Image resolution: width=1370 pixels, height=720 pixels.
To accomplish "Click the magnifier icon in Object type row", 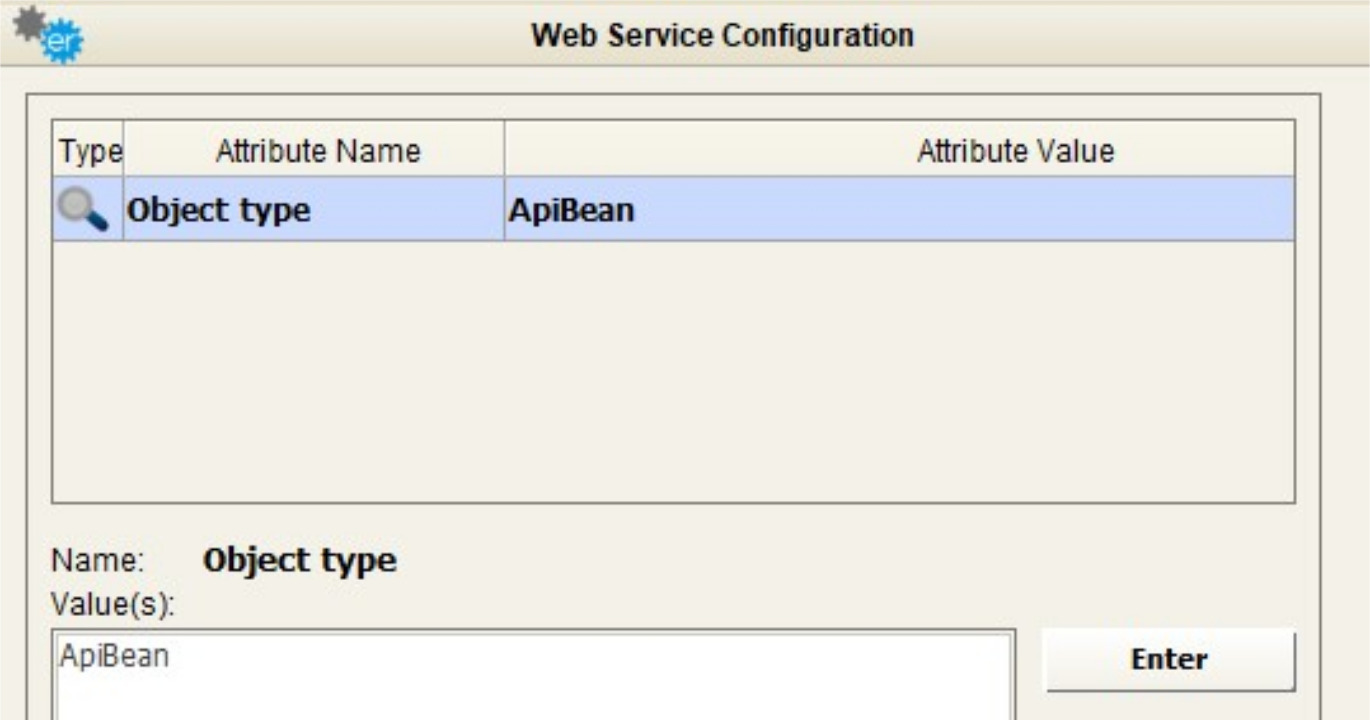I will (x=82, y=210).
